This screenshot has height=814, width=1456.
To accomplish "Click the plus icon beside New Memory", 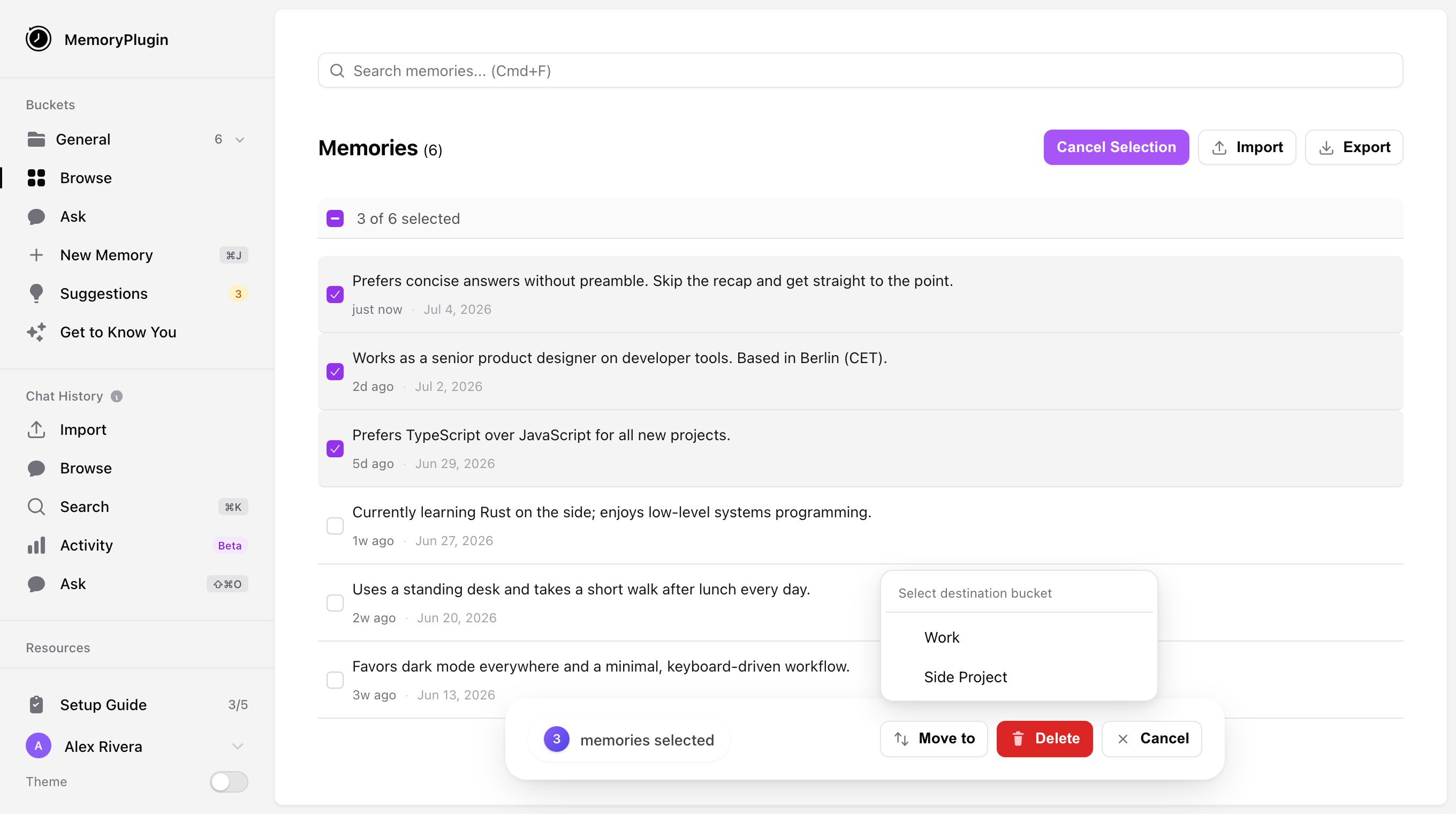I will [36, 255].
